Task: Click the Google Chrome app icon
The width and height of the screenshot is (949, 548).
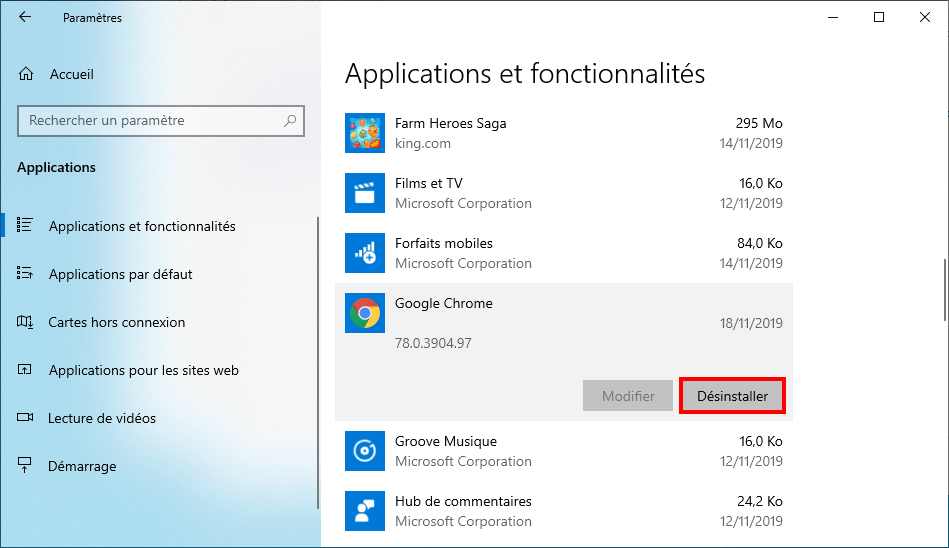Action: tap(365, 312)
